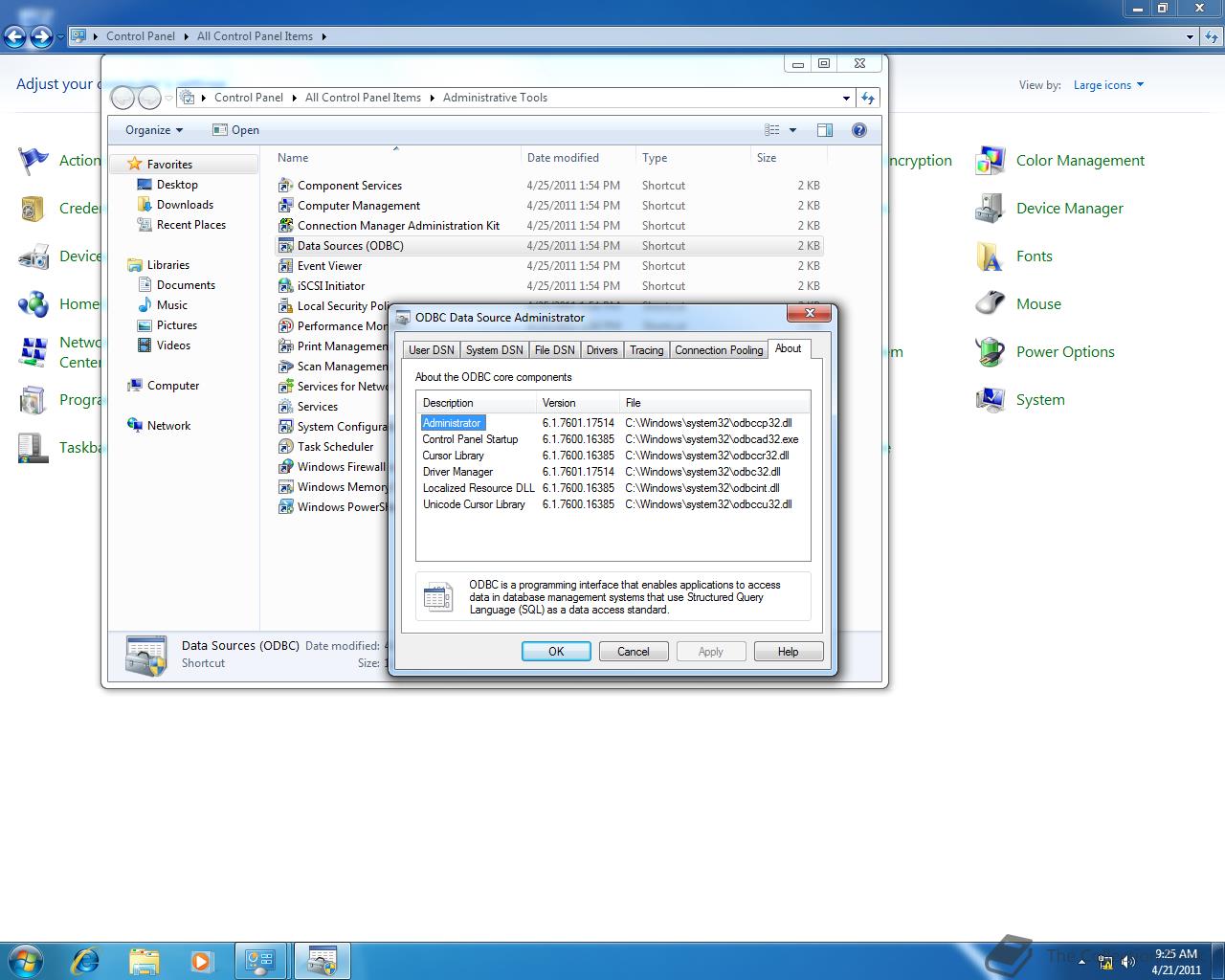Select the Unicode Cursor Library row
This screenshot has width=1225, height=980.
612,504
